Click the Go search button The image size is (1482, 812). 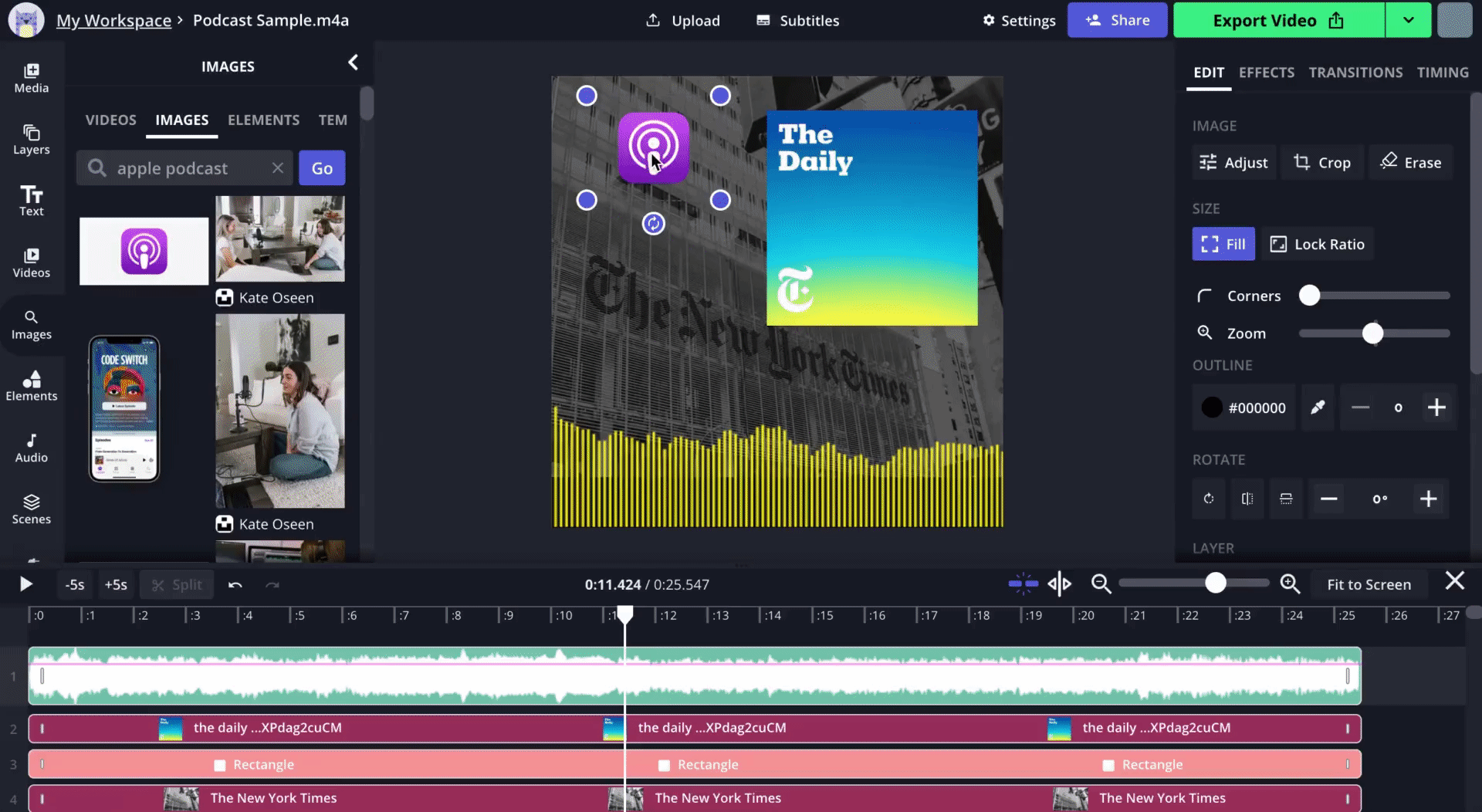(322, 168)
